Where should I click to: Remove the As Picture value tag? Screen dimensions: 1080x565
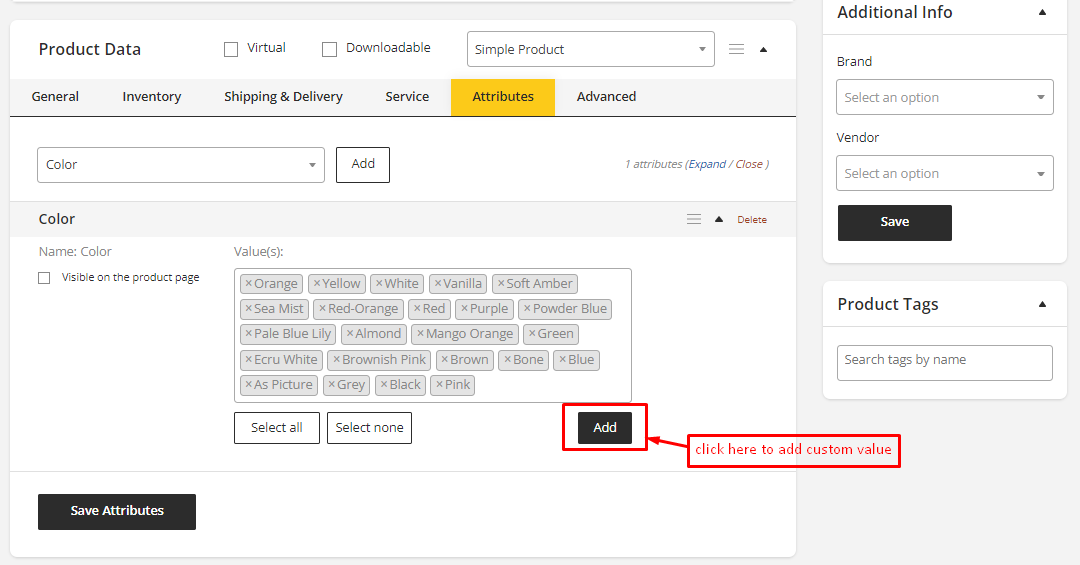pos(249,385)
